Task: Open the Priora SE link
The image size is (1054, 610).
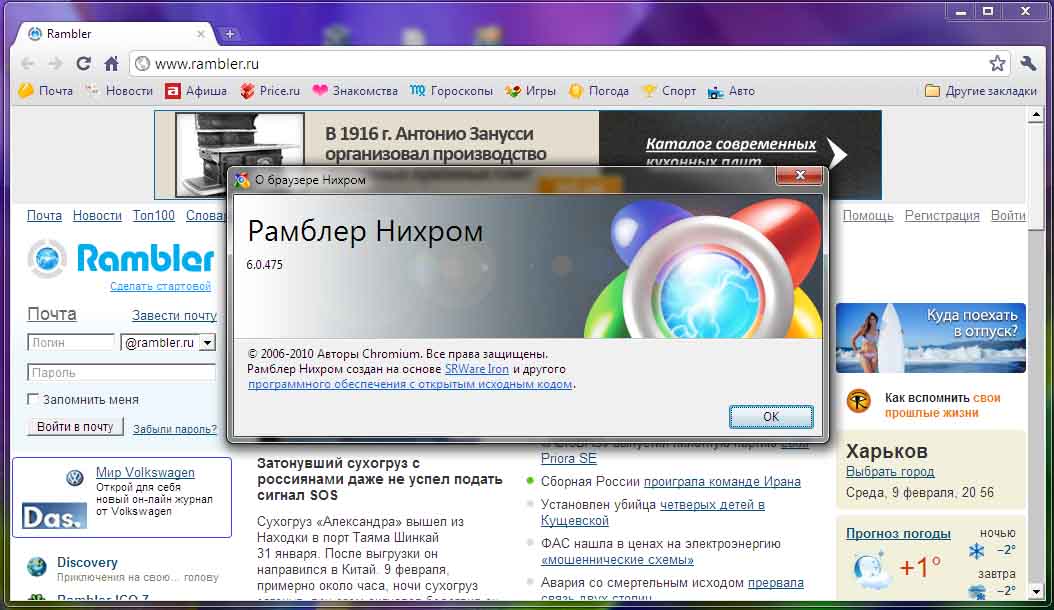Action: 569,458
